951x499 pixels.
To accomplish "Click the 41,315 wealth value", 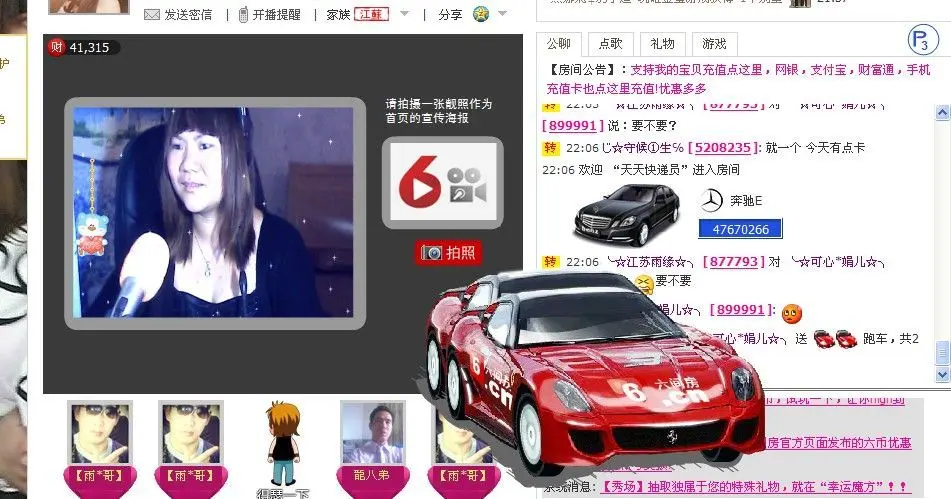I will pyautogui.click(x=89, y=47).
